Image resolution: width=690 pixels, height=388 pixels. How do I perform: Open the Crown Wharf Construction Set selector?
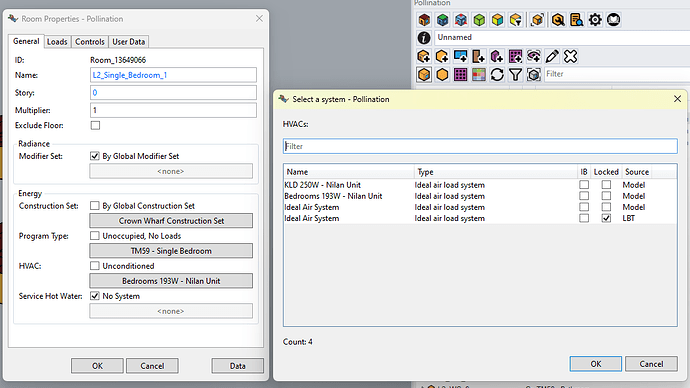(171, 220)
